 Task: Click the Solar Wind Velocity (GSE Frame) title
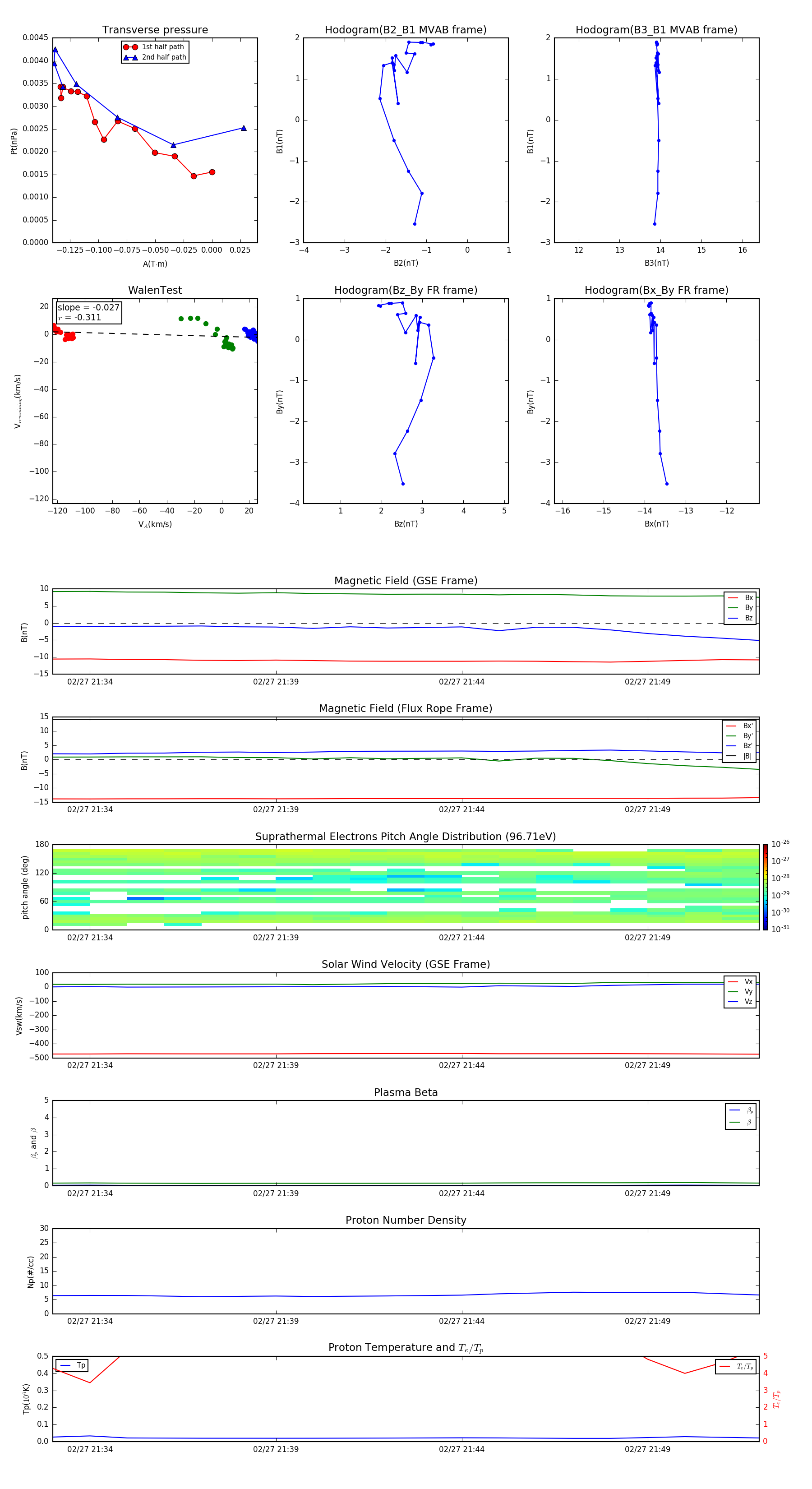click(406, 965)
